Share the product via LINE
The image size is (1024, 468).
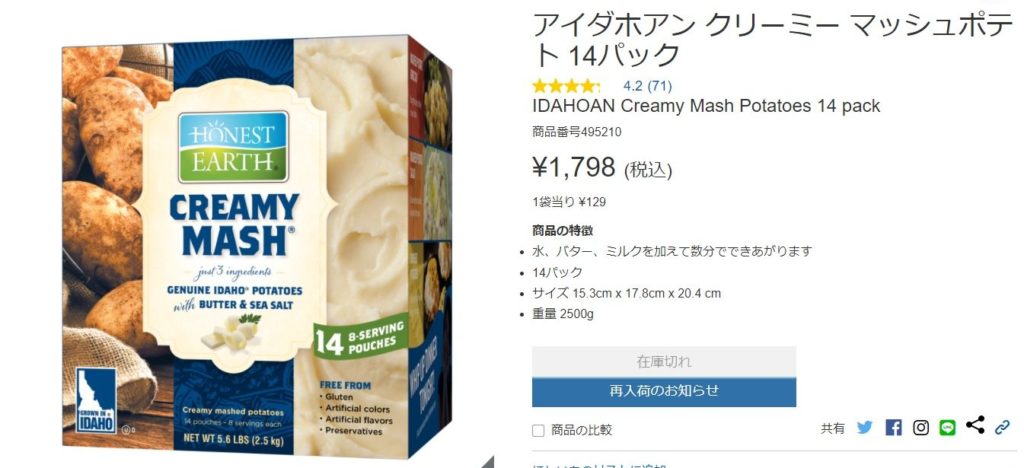tap(948, 428)
